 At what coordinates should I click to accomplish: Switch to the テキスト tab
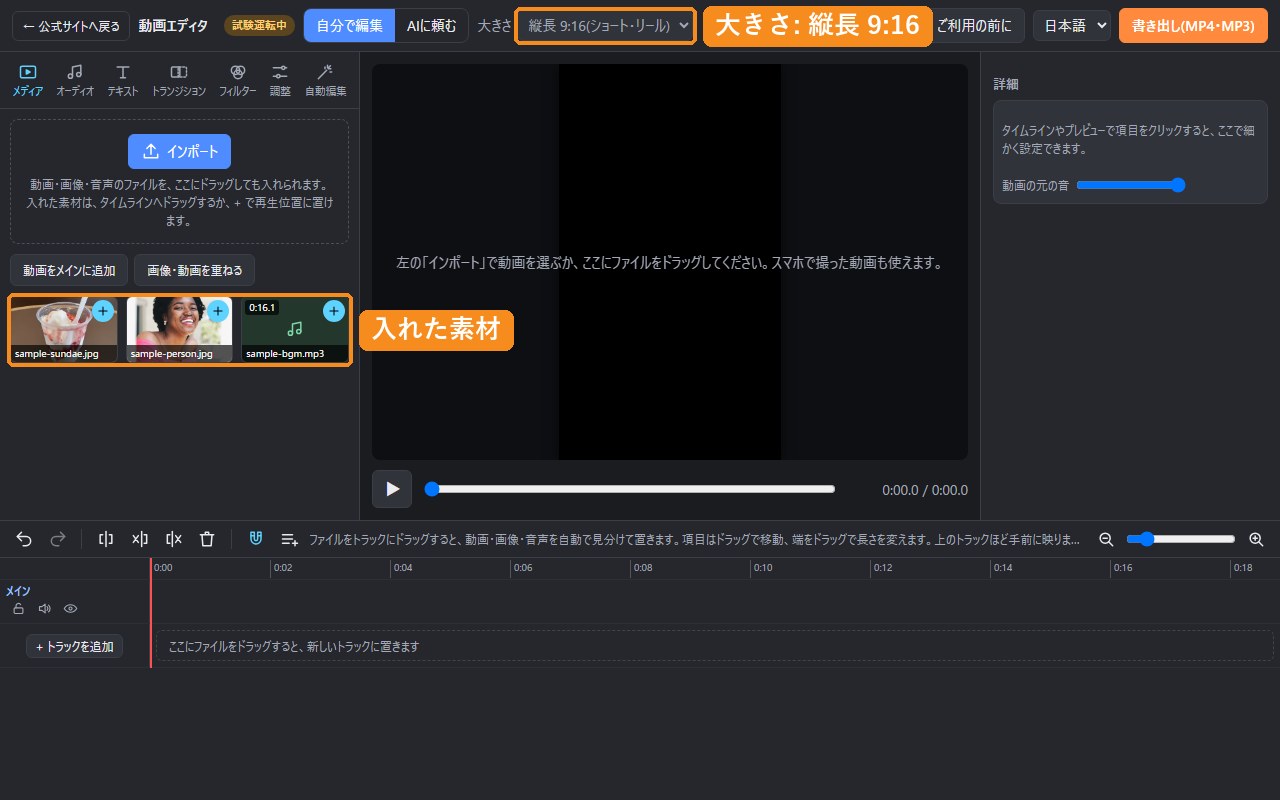pyautogui.click(x=123, y=80)
